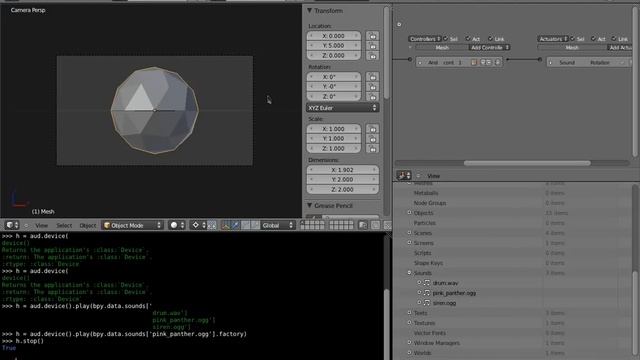
Task: Click the siren.ogg sound icon
Action: [427, 303]
